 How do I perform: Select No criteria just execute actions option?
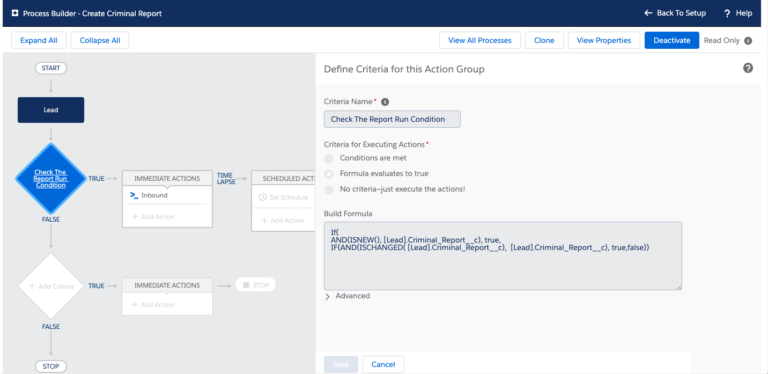pos(329,189)
